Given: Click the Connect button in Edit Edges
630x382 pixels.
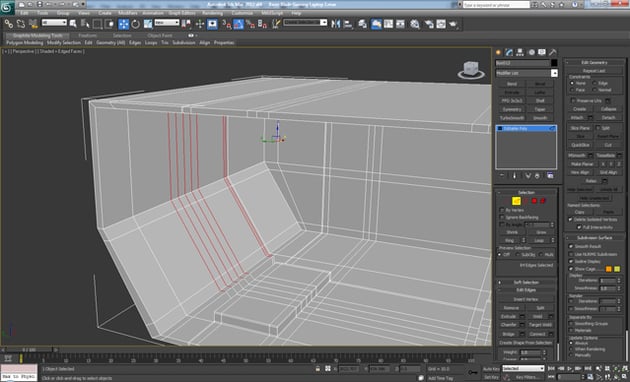Looking at the screenshot, I should (537, 334).
